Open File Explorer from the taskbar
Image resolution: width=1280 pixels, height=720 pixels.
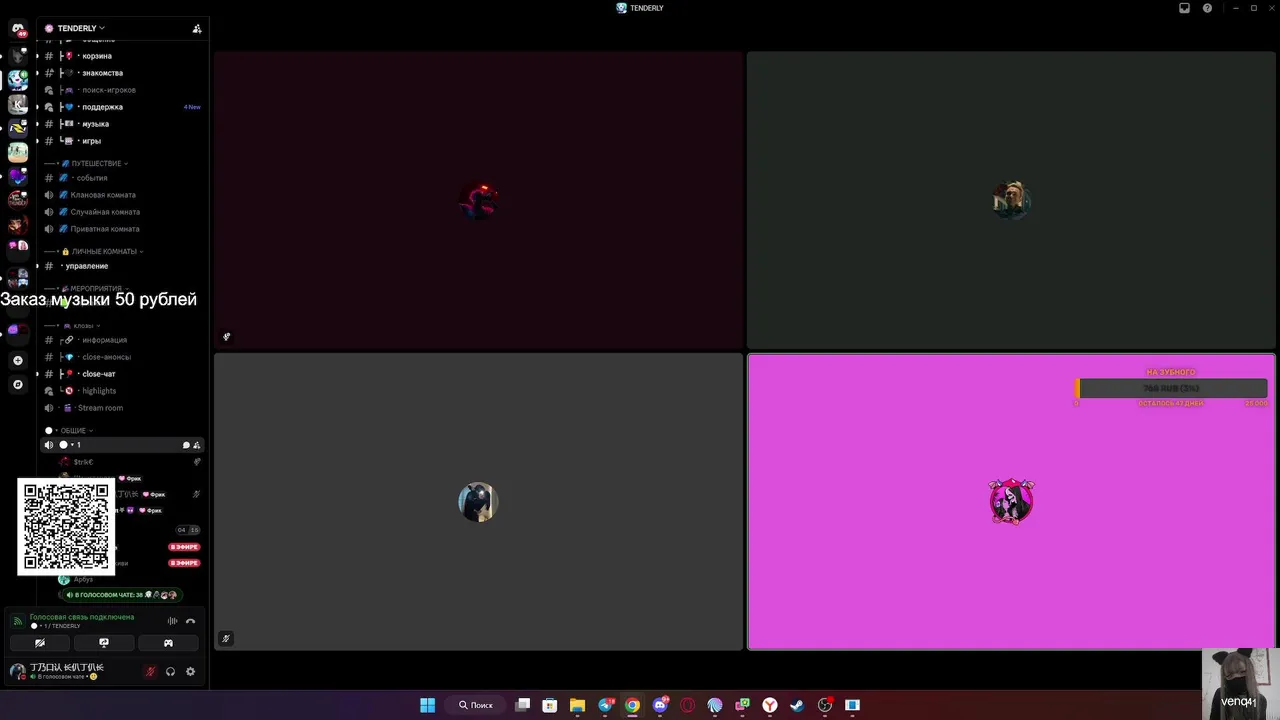pyautogui.click(x=577, y=705)
